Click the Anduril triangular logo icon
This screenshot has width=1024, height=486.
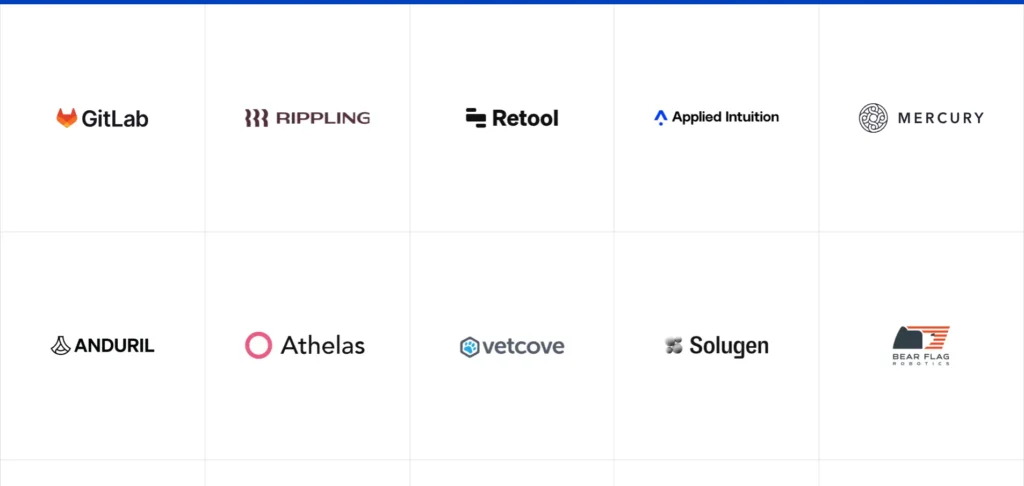pyautogui.click(x=60, y=346)
